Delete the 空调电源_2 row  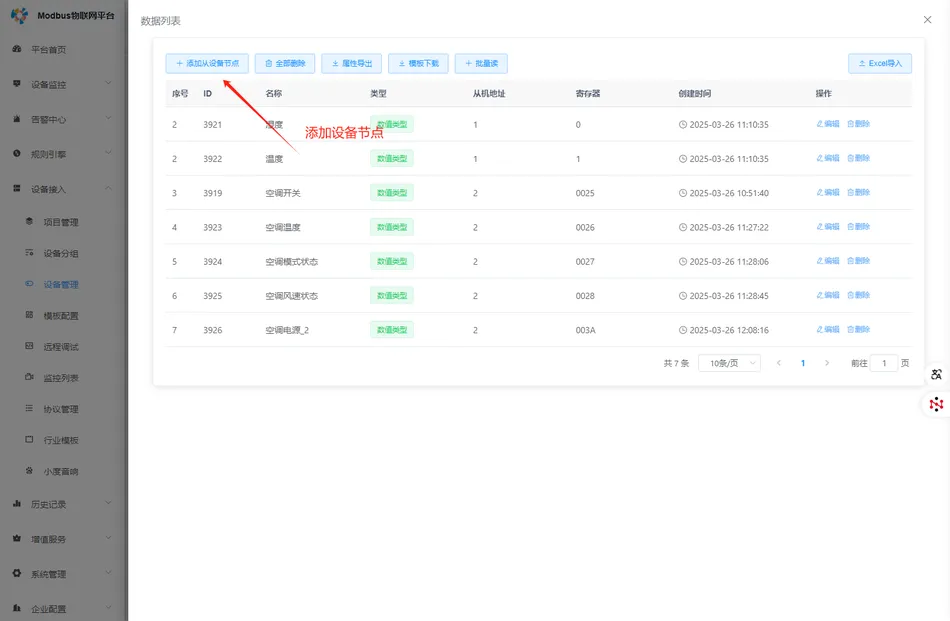click(x=859, y=329)
